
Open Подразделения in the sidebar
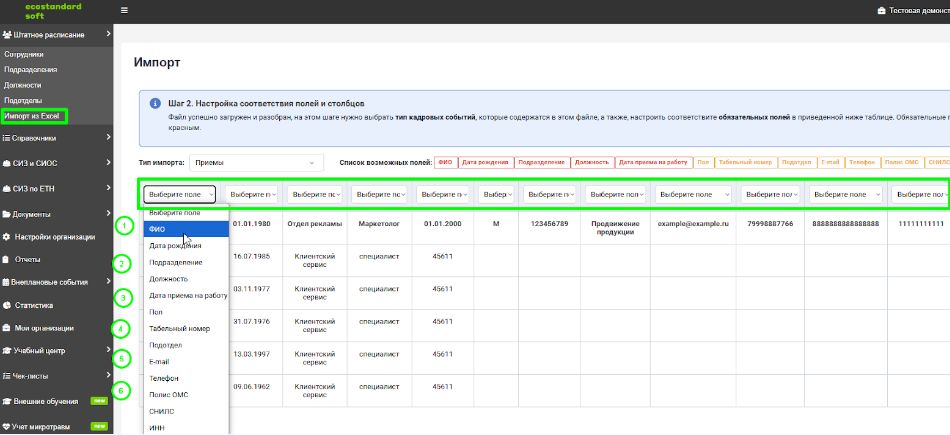[31, 70]
